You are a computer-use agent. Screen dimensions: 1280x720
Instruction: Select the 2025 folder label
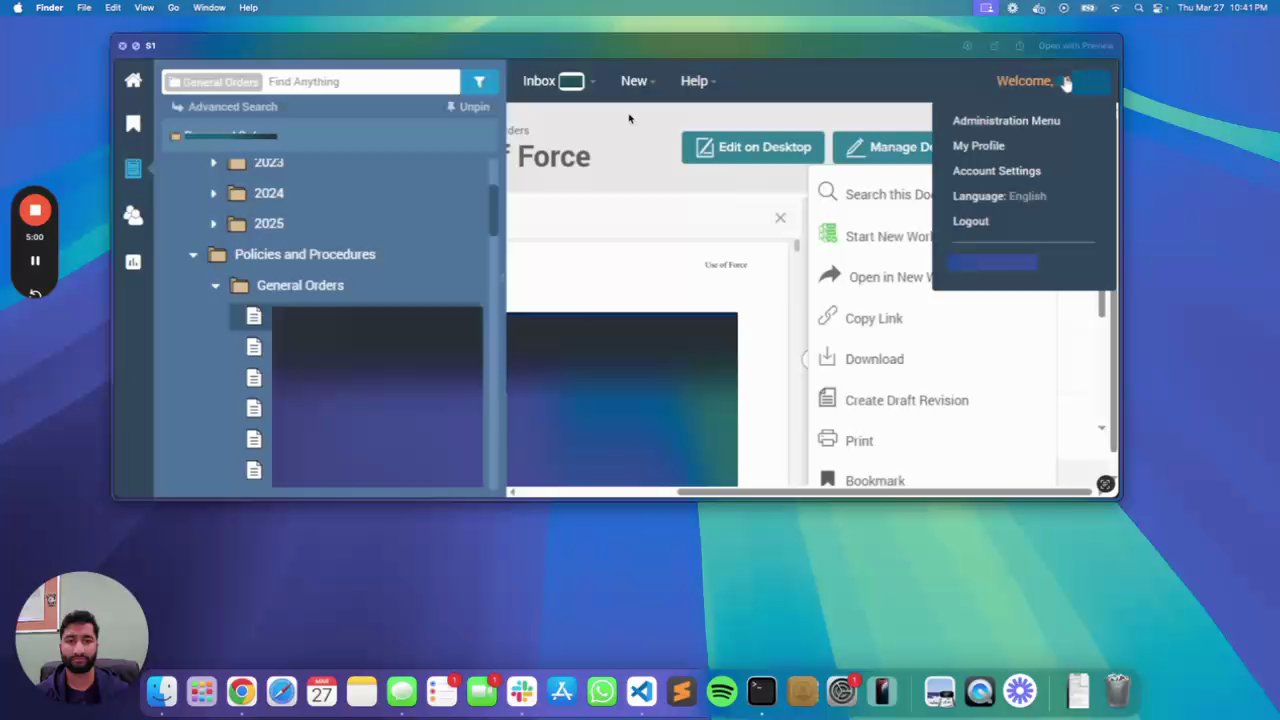[268, 224]
